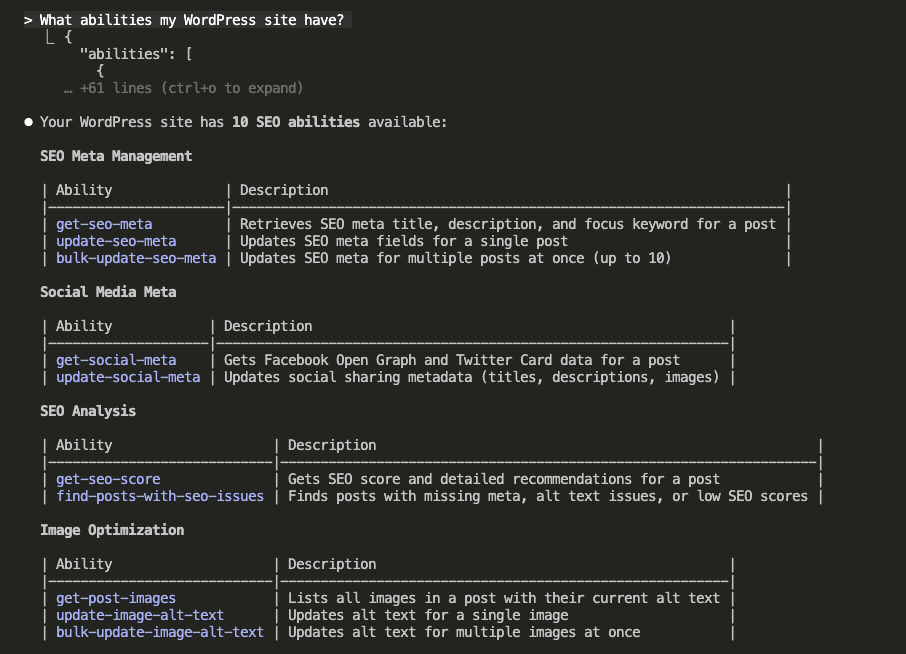906x654 pixels.
Task: Open the get-post-images ability
Action: (116, 598)
